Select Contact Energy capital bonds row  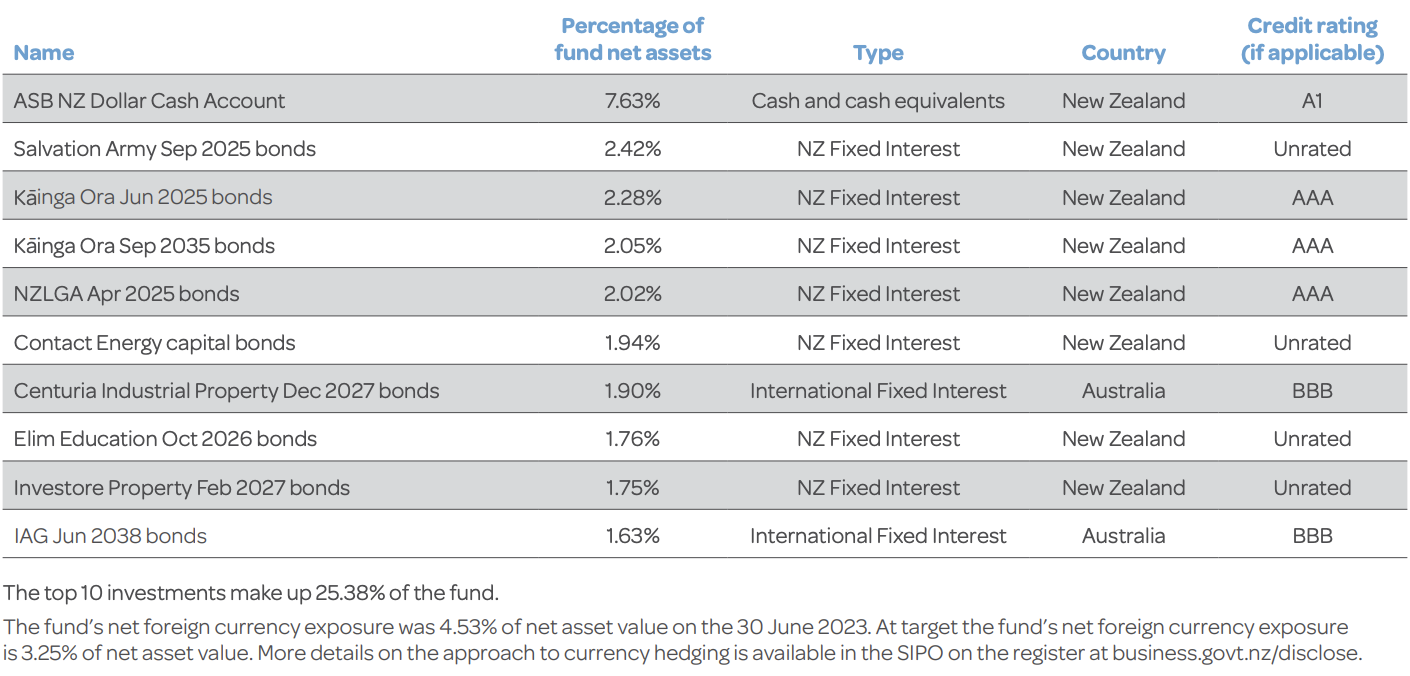pos(154,343)
